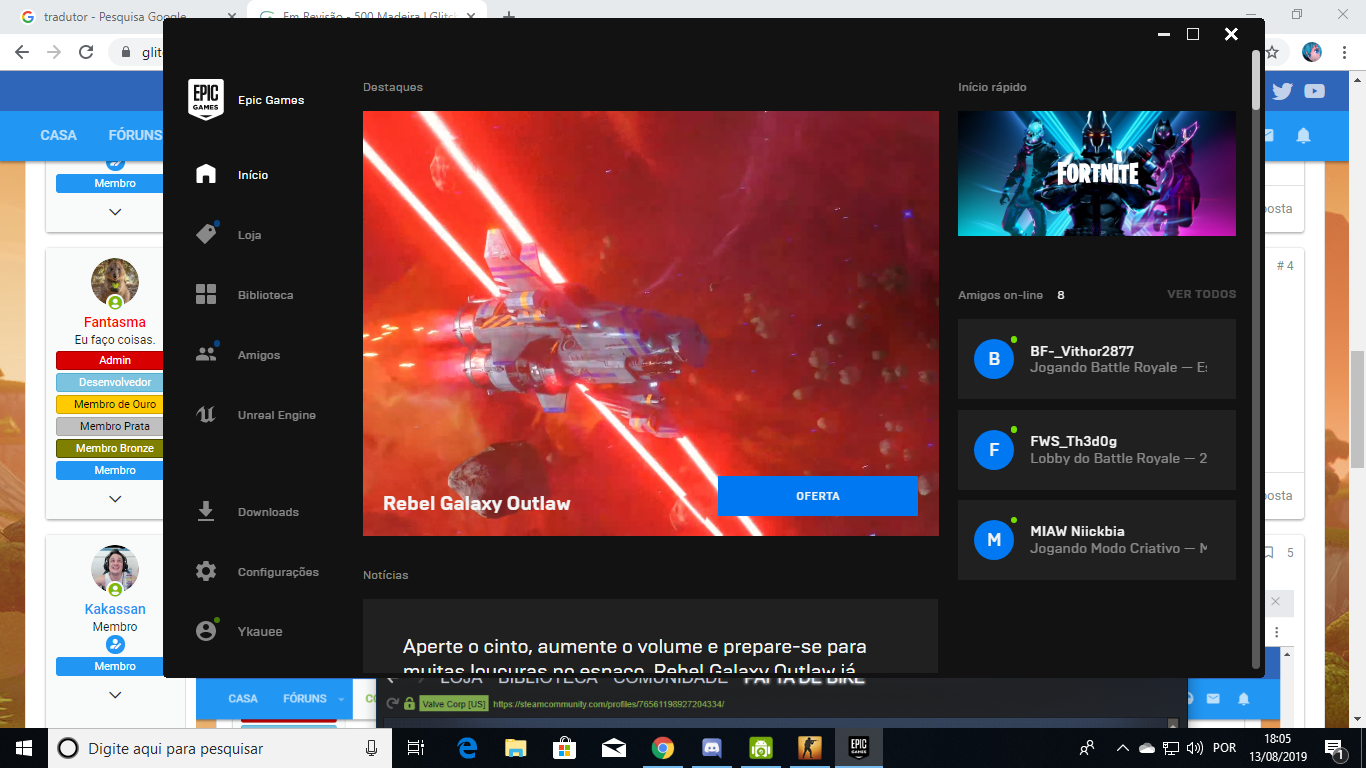Launch Fortnite from the quick start thumbnail
Screen dimensions: 1366x768
pos(1096,174)
